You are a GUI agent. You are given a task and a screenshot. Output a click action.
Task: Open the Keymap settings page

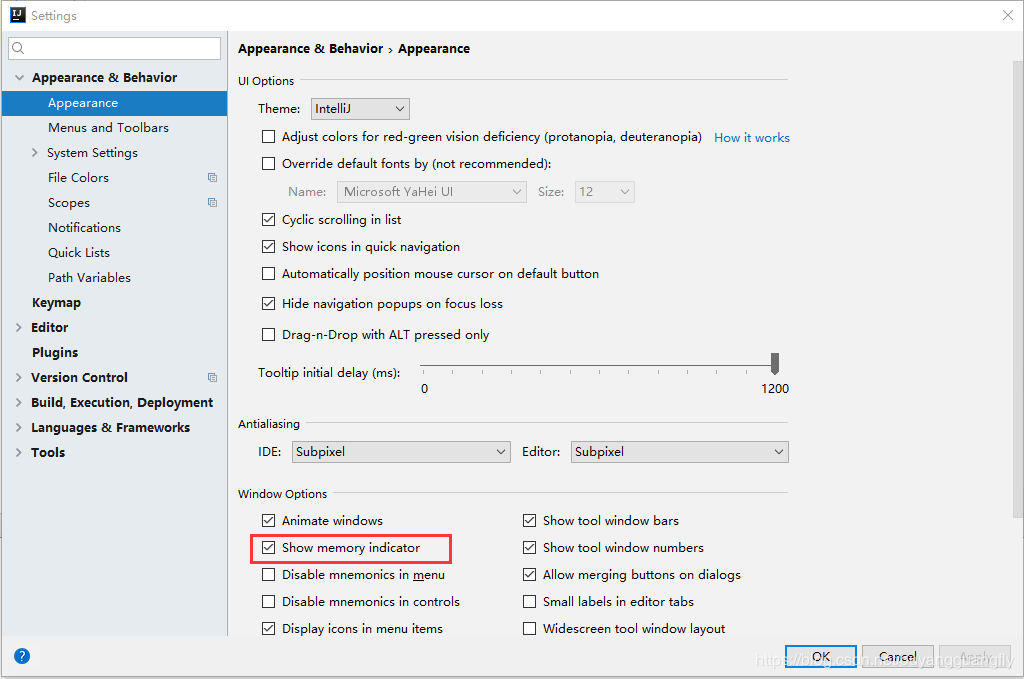56,303
